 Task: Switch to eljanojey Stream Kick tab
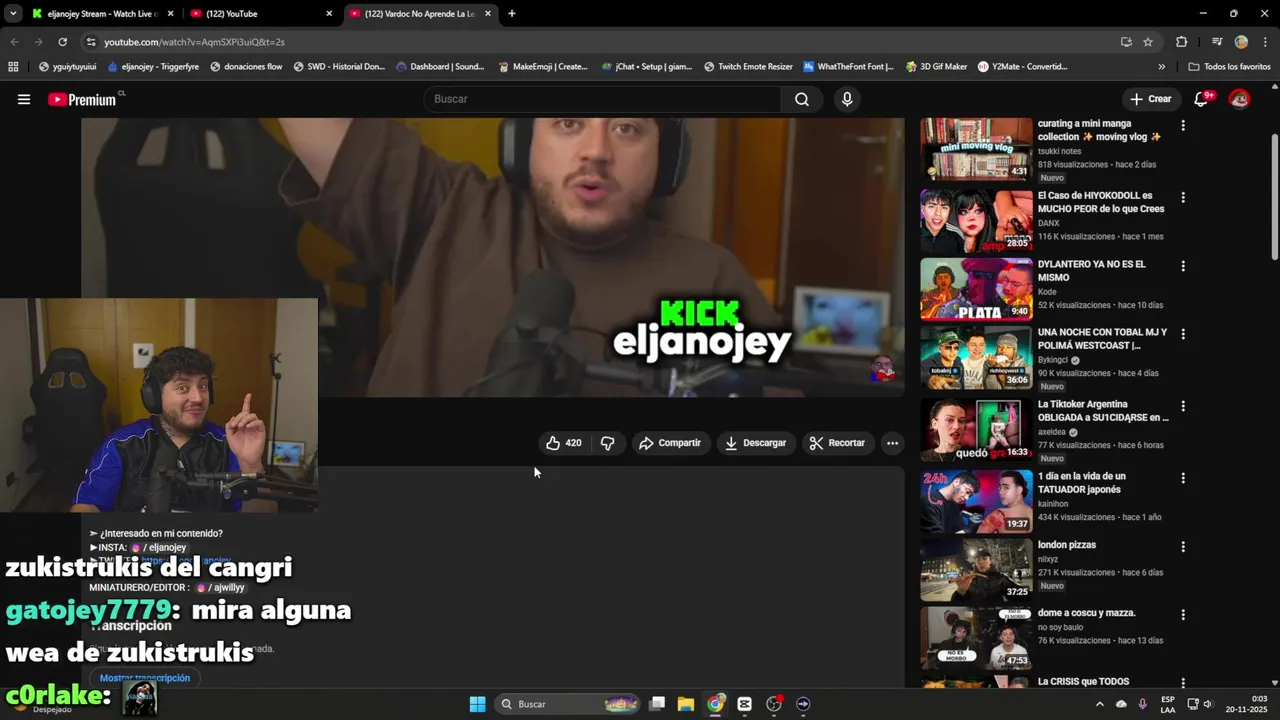tap(102, 14)
